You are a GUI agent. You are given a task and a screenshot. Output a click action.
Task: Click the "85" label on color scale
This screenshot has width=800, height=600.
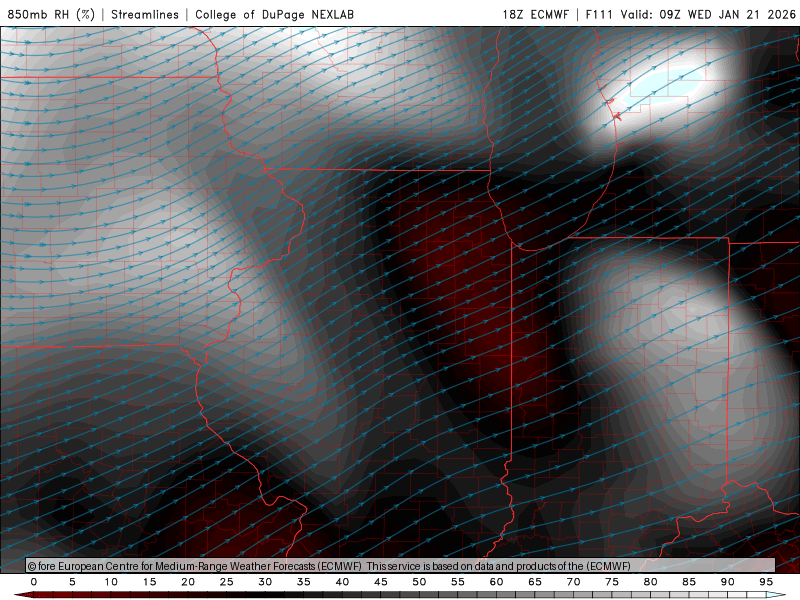coord(689,582)
